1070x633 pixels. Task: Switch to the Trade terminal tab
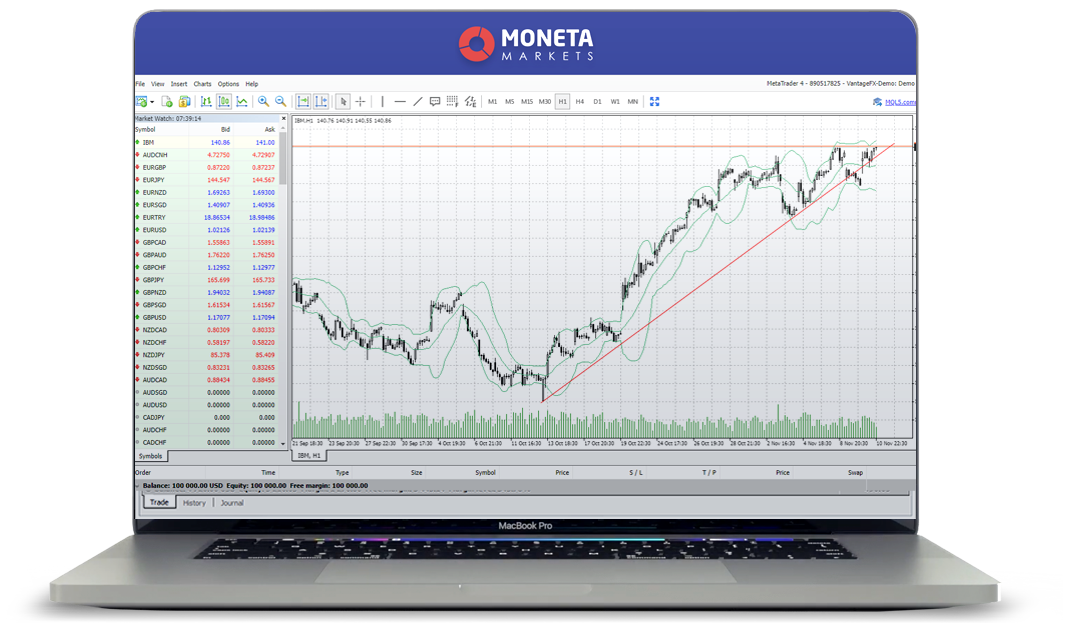[x=159, y=503]
